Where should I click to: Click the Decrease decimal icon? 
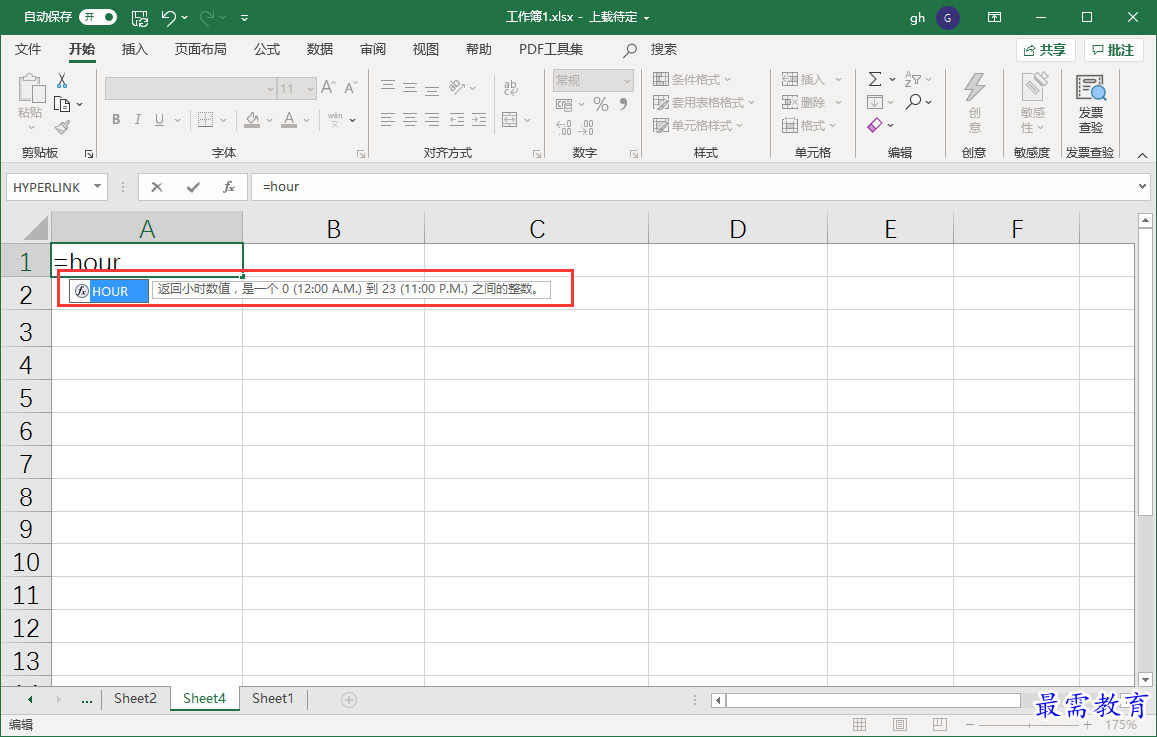click(x=586, y=128)
